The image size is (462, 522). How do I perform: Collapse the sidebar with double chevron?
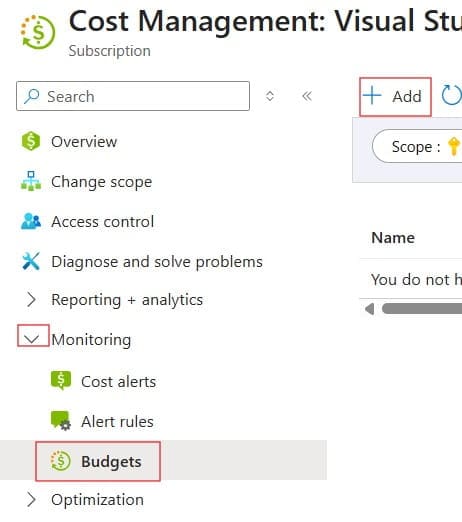pyautogui.click(x=307, y=96)
